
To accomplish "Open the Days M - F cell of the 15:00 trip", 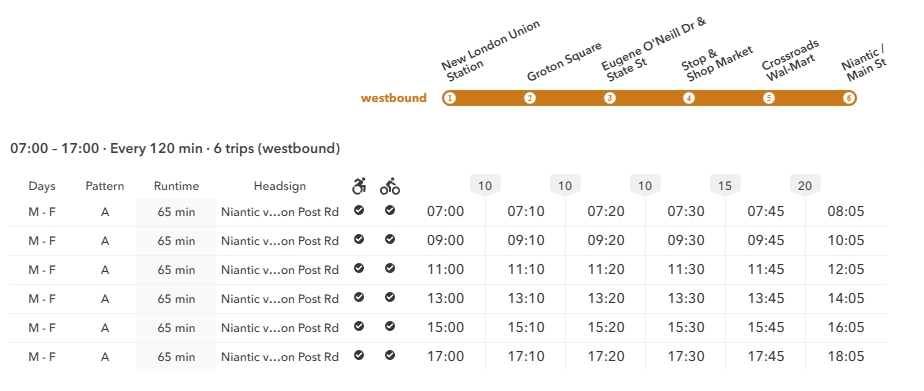I will click(42, 327).
